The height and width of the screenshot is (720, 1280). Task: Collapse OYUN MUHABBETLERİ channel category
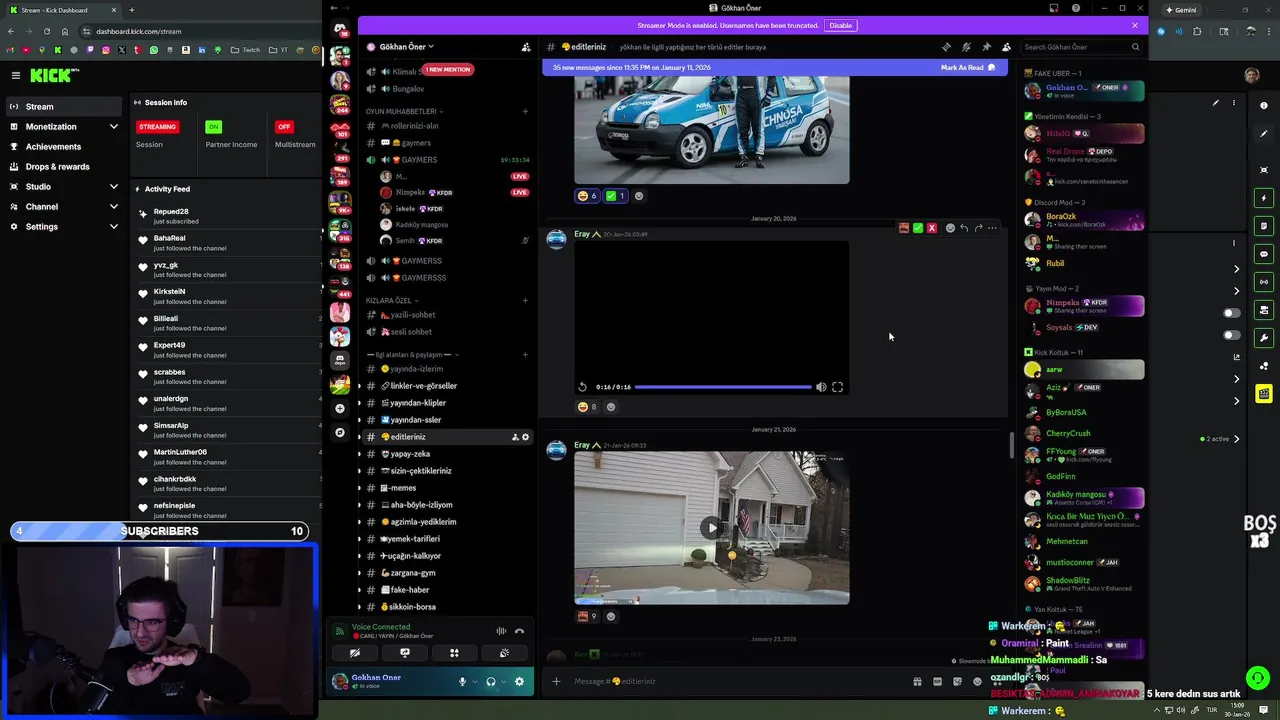[404, 111]
